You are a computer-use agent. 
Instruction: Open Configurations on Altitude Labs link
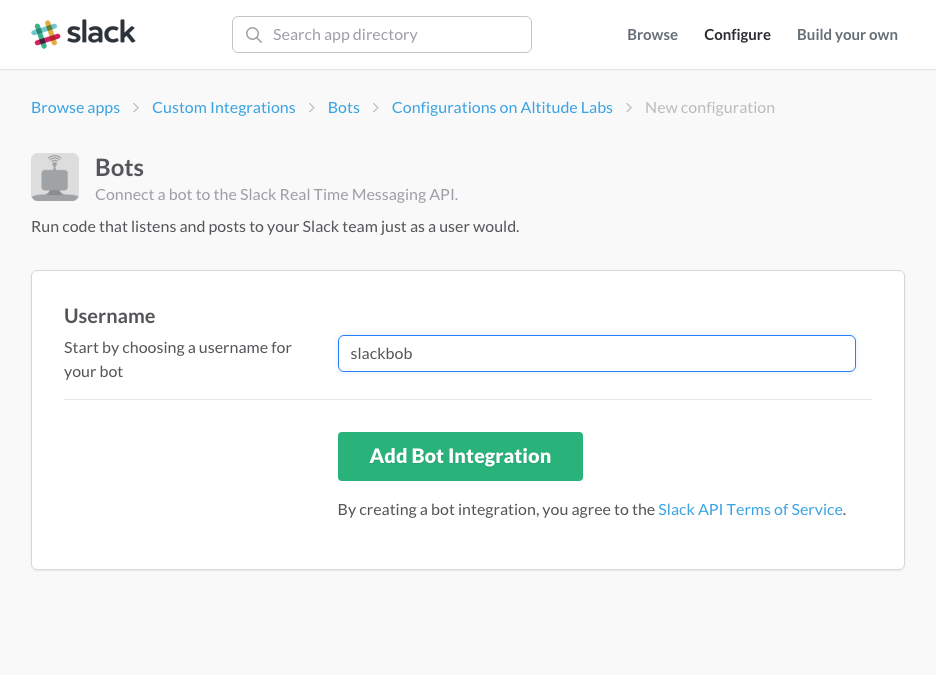(502, 108)
